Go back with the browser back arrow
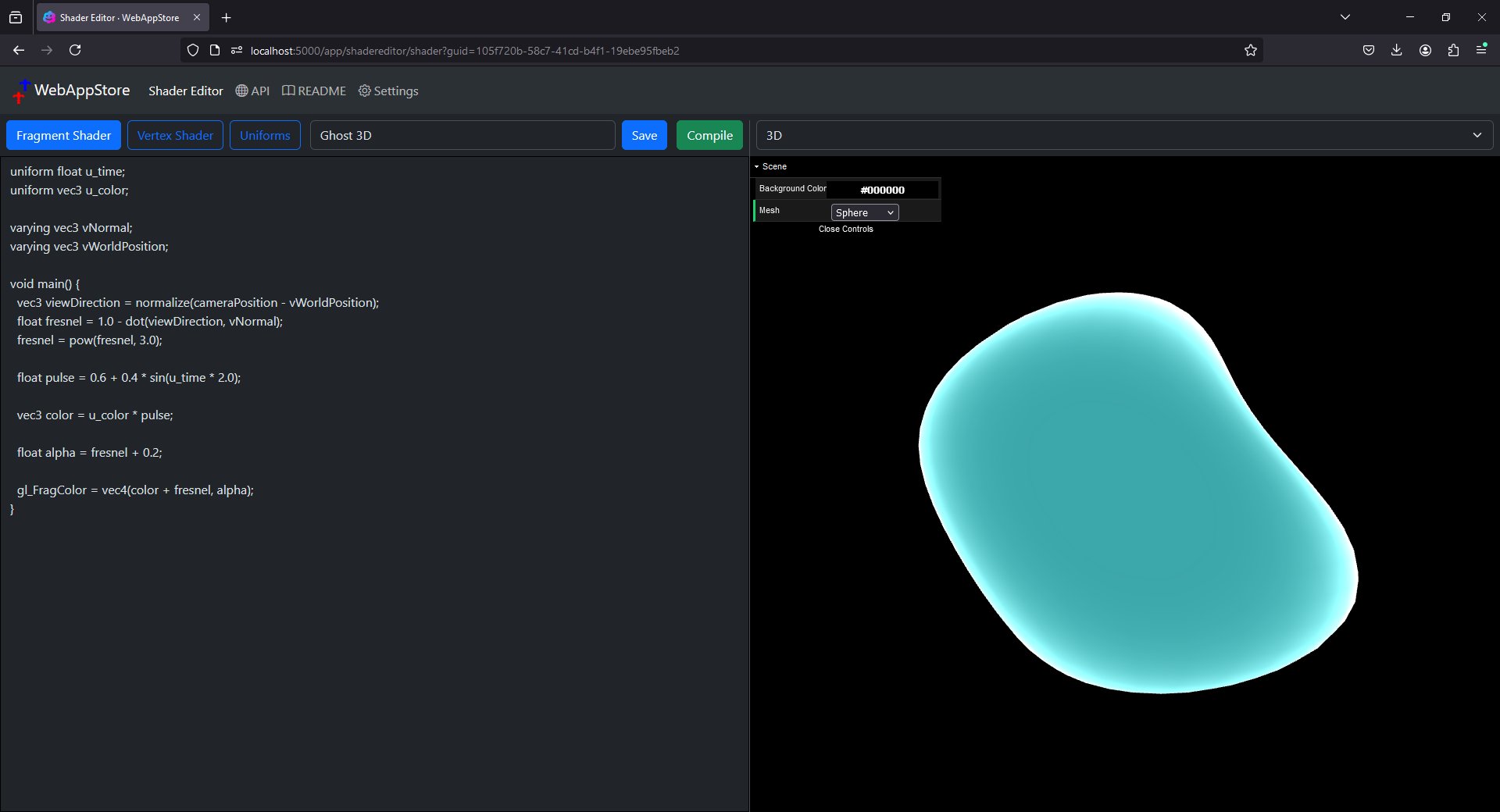 (x=19, y=50)
